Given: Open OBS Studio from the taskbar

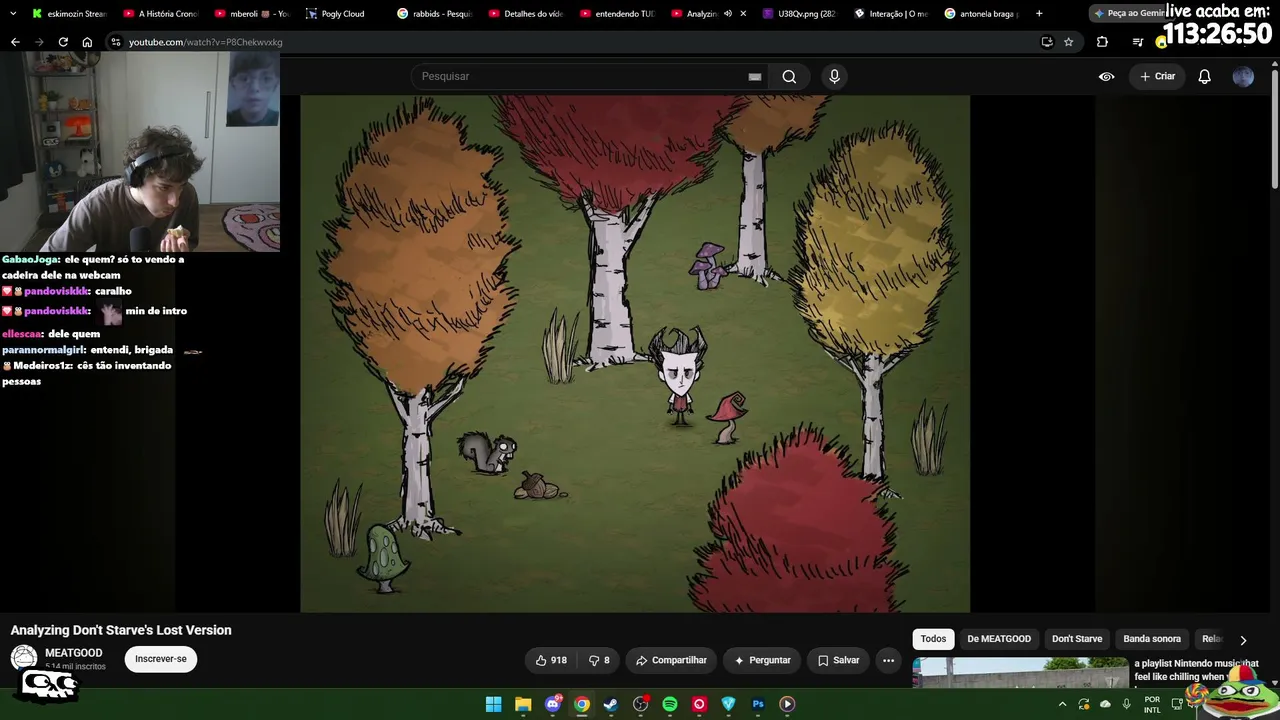Looking at the screenshot, I should click(x=641, y=704).
